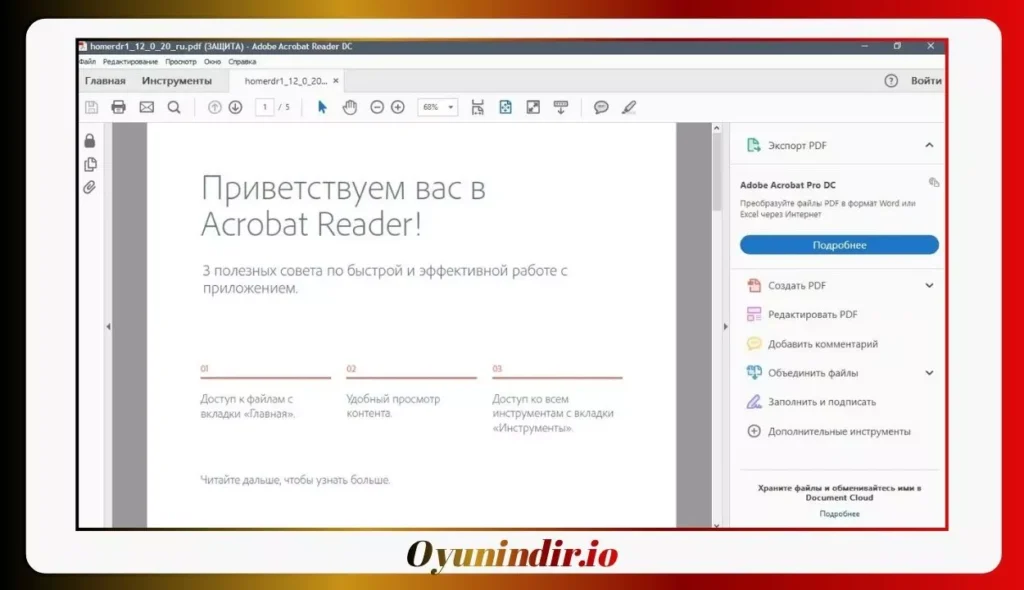Zoom in with plus icon
This screenshot has width=1024, height=590.
click(x=398, y=107)
